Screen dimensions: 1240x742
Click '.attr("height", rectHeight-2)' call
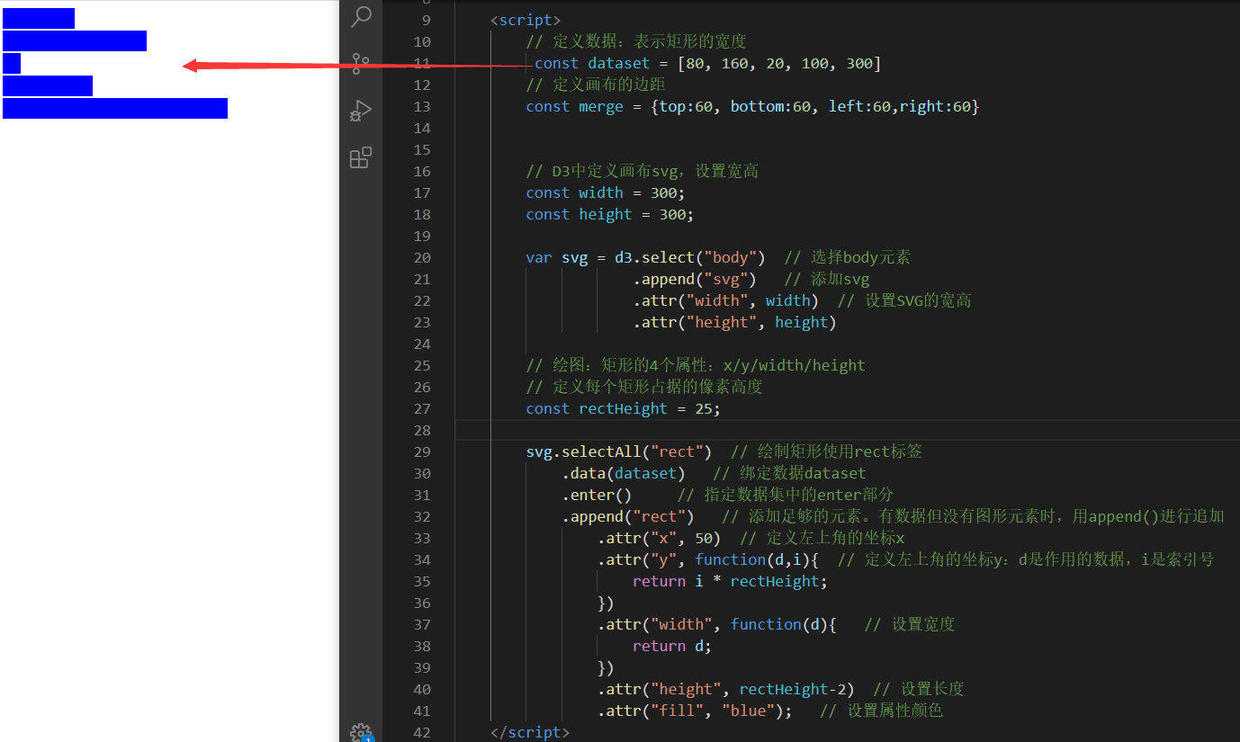(726, 689)
